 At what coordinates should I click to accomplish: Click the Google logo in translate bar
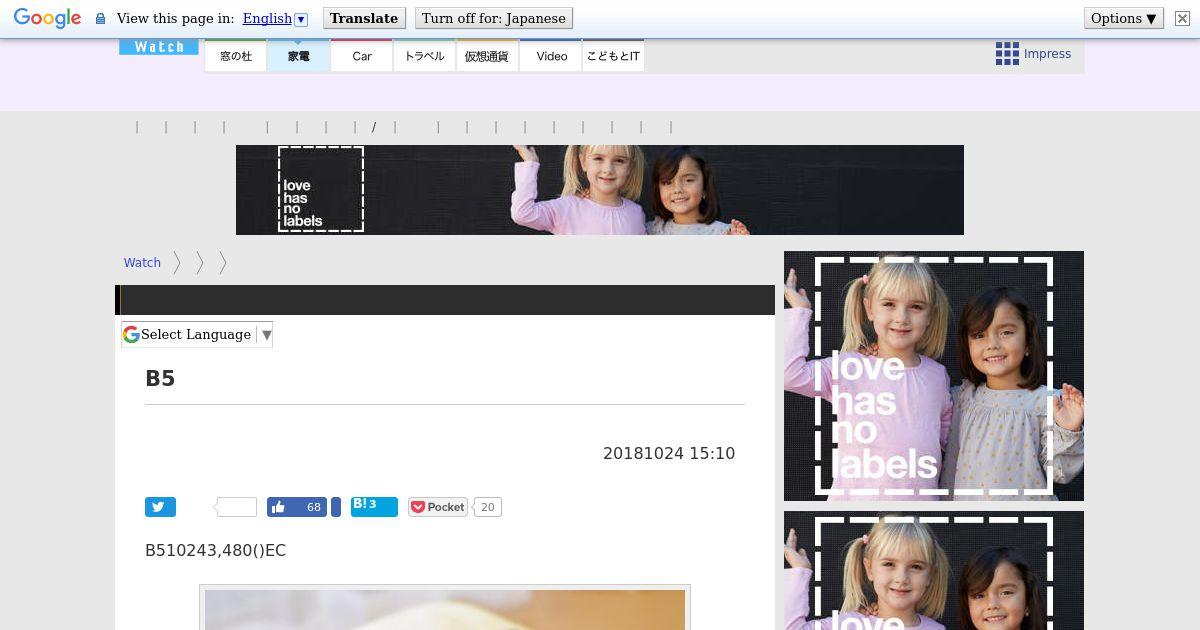point(47,18)
